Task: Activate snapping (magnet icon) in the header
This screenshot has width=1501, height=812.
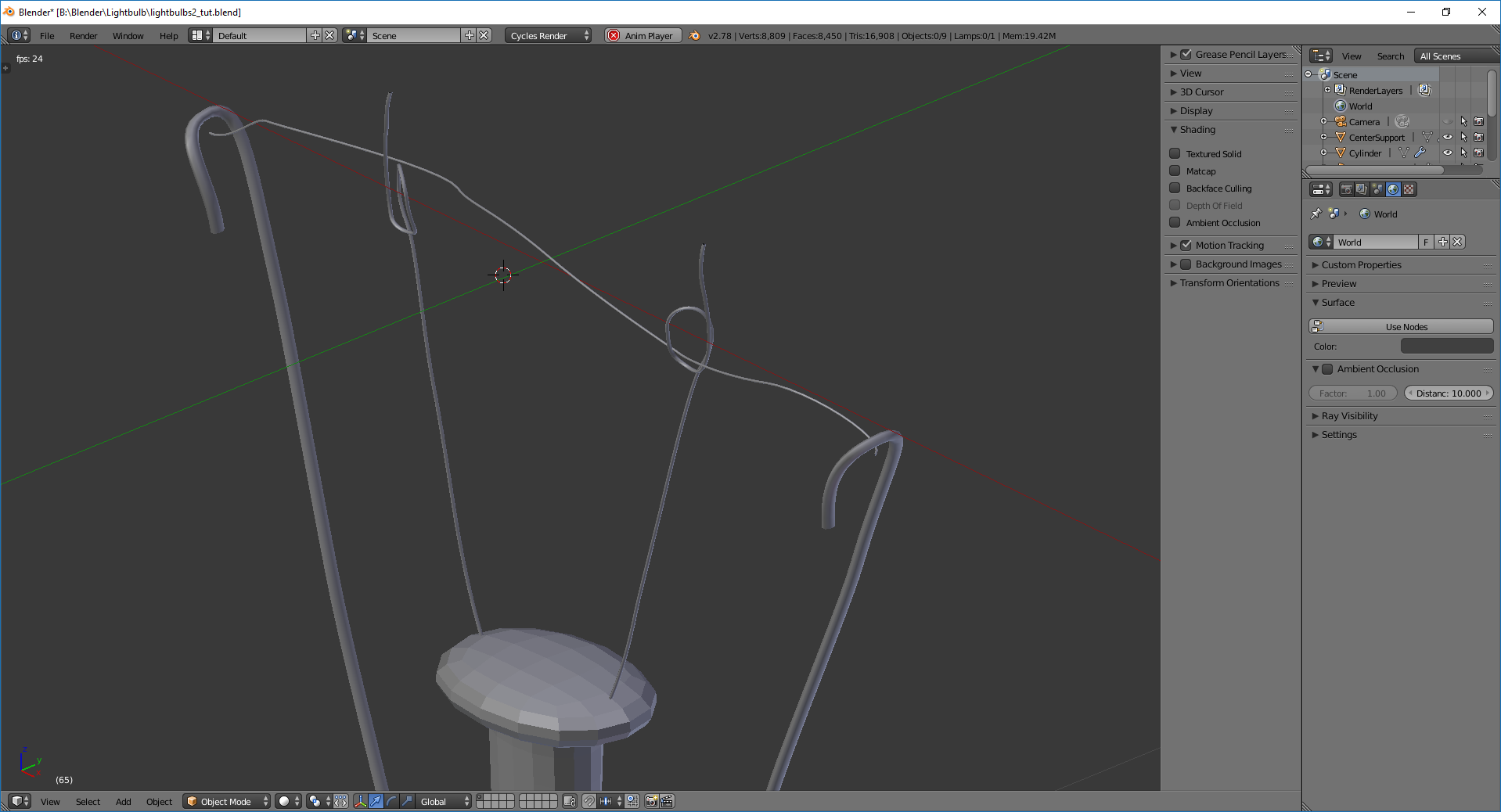Action: 589,802
